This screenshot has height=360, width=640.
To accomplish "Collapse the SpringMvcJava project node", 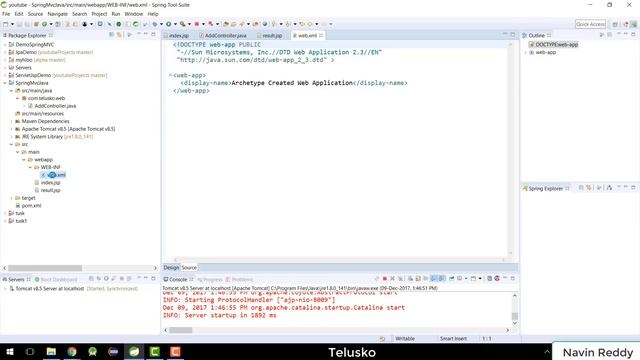I will click(5, 83).
